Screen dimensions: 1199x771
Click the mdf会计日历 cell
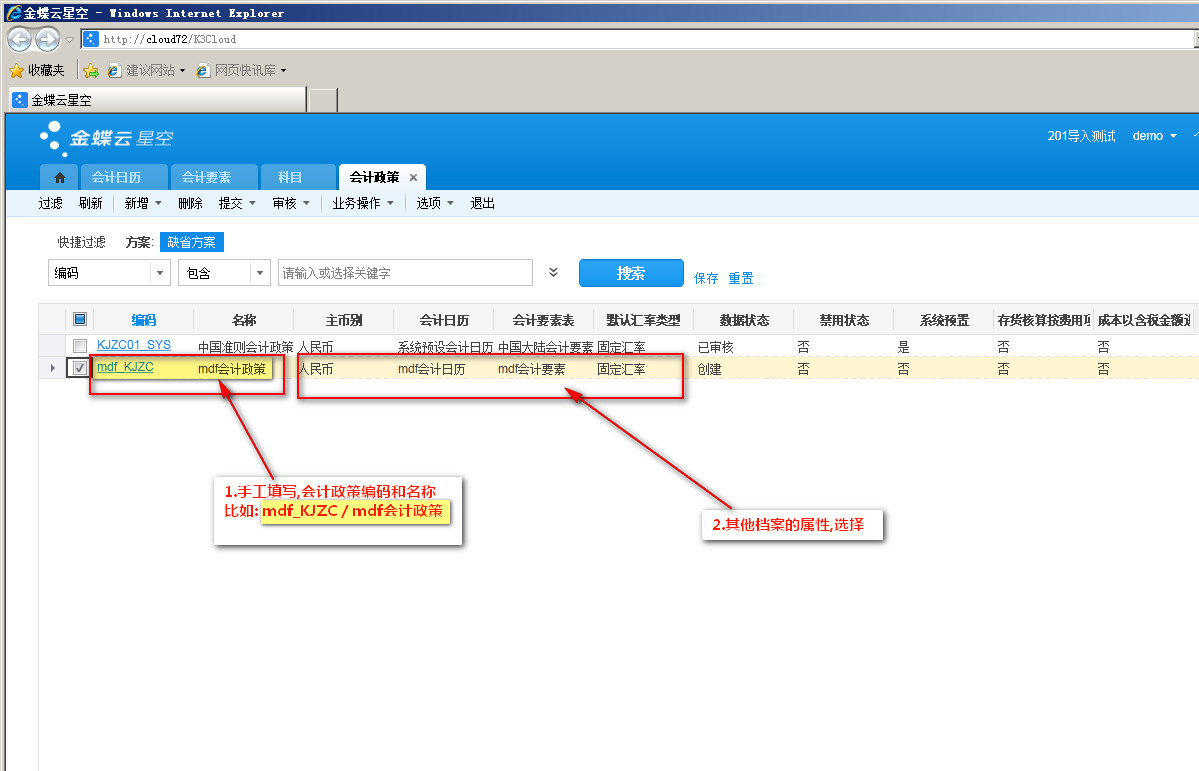click(x=431, y=369)
